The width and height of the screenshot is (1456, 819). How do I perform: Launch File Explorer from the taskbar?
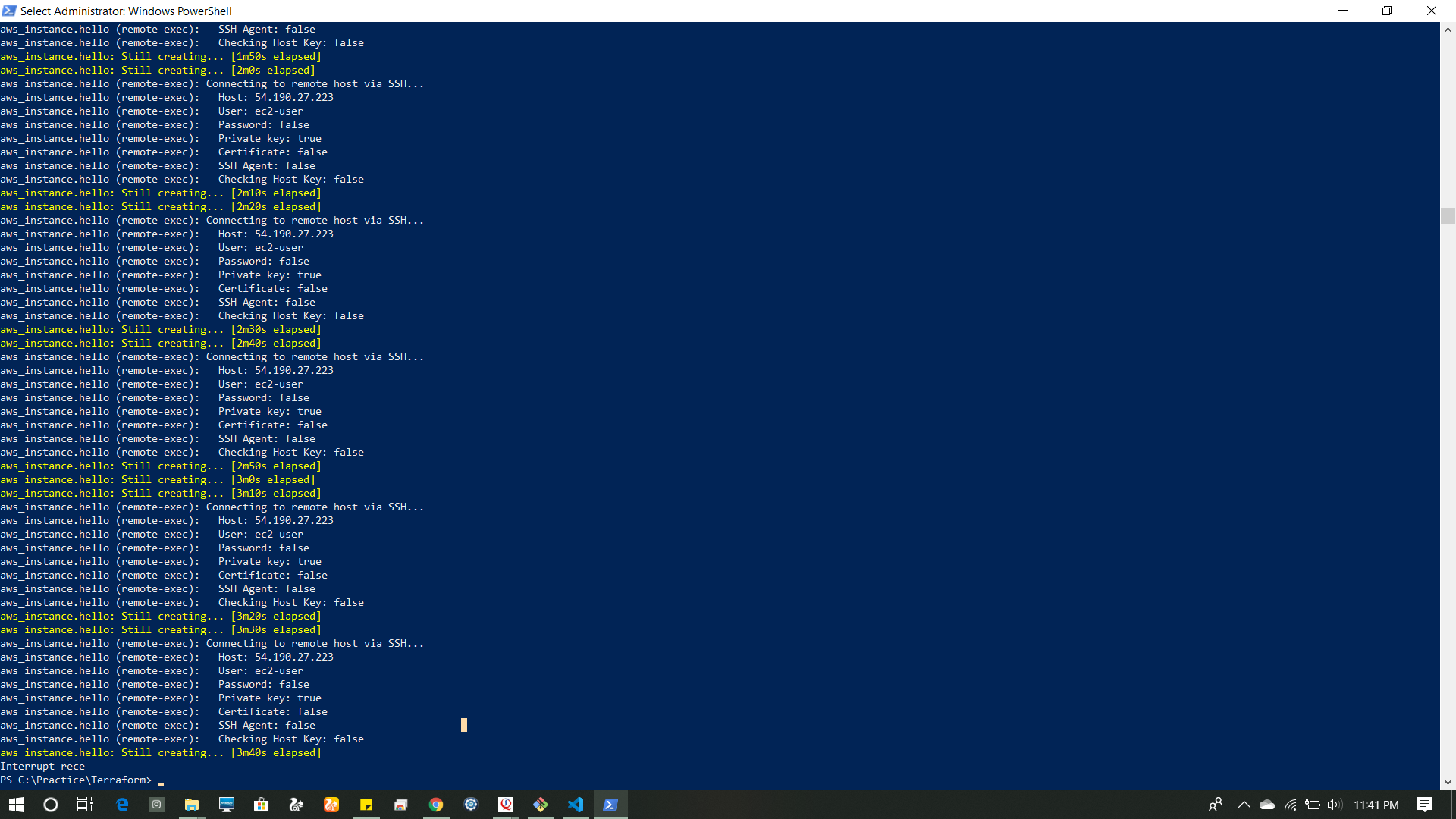(x=192, y=805)
